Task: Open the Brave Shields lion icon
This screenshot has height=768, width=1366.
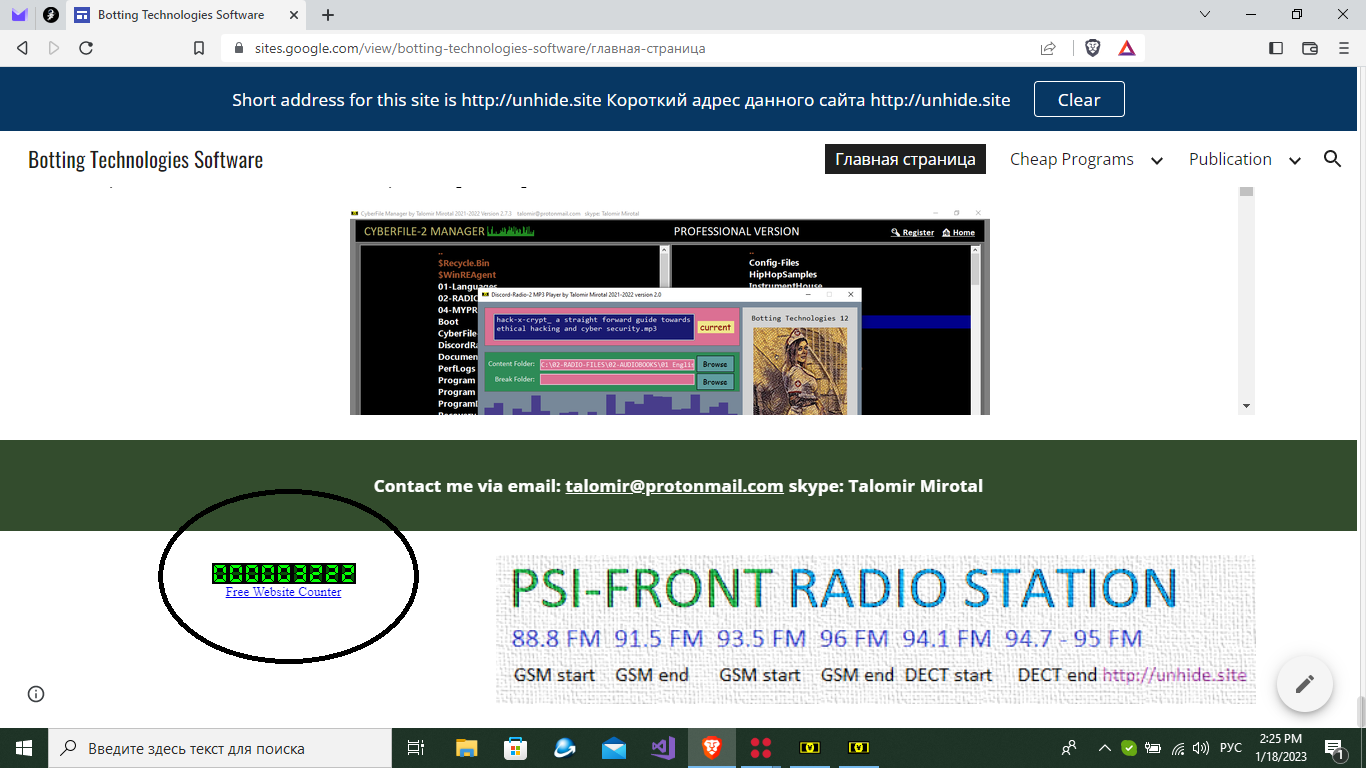Action: pyautogui.click(x=1092, y=48)
